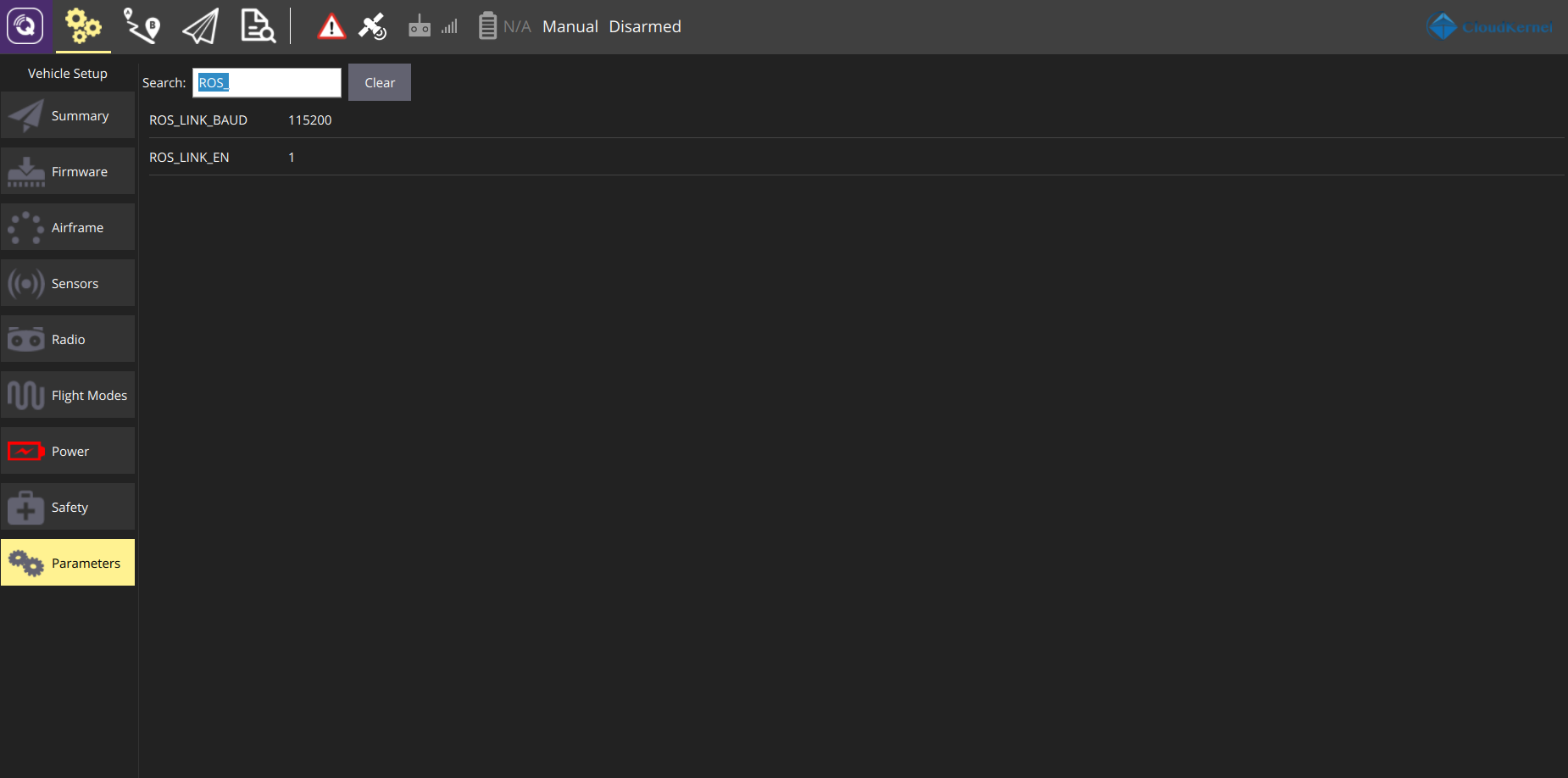Viewport: 1568px width, 778px height.
Task: Switch to Fly view paper plane icon
Action: point(201,26)
